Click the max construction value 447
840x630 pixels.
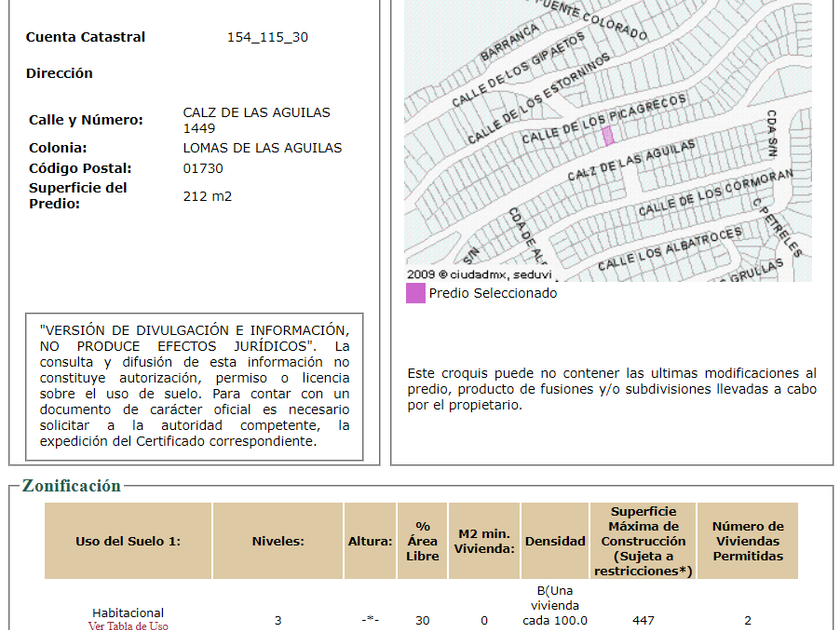[x=643, y=620]
